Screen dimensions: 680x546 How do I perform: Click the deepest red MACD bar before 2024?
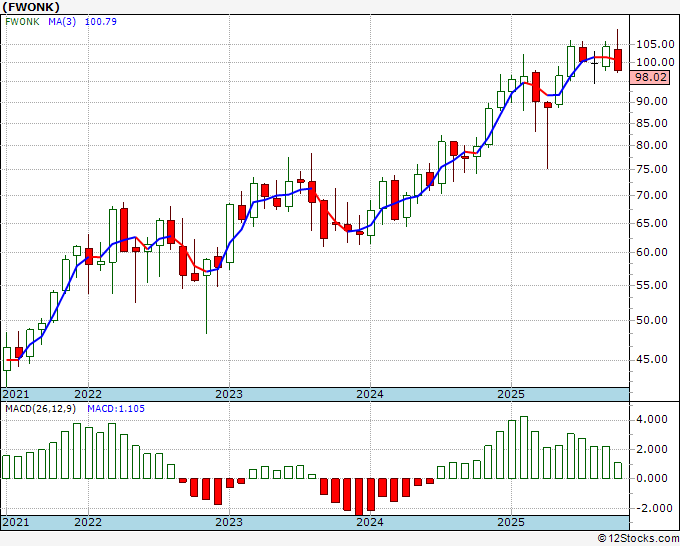pos(359,497)
